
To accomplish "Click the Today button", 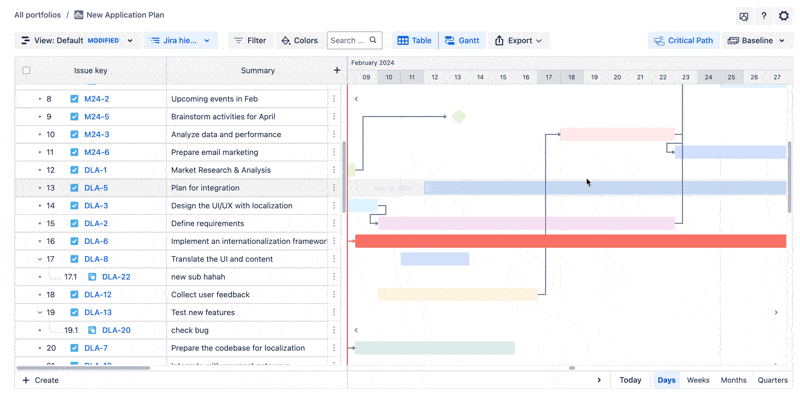I will click(x=630, y=380).
